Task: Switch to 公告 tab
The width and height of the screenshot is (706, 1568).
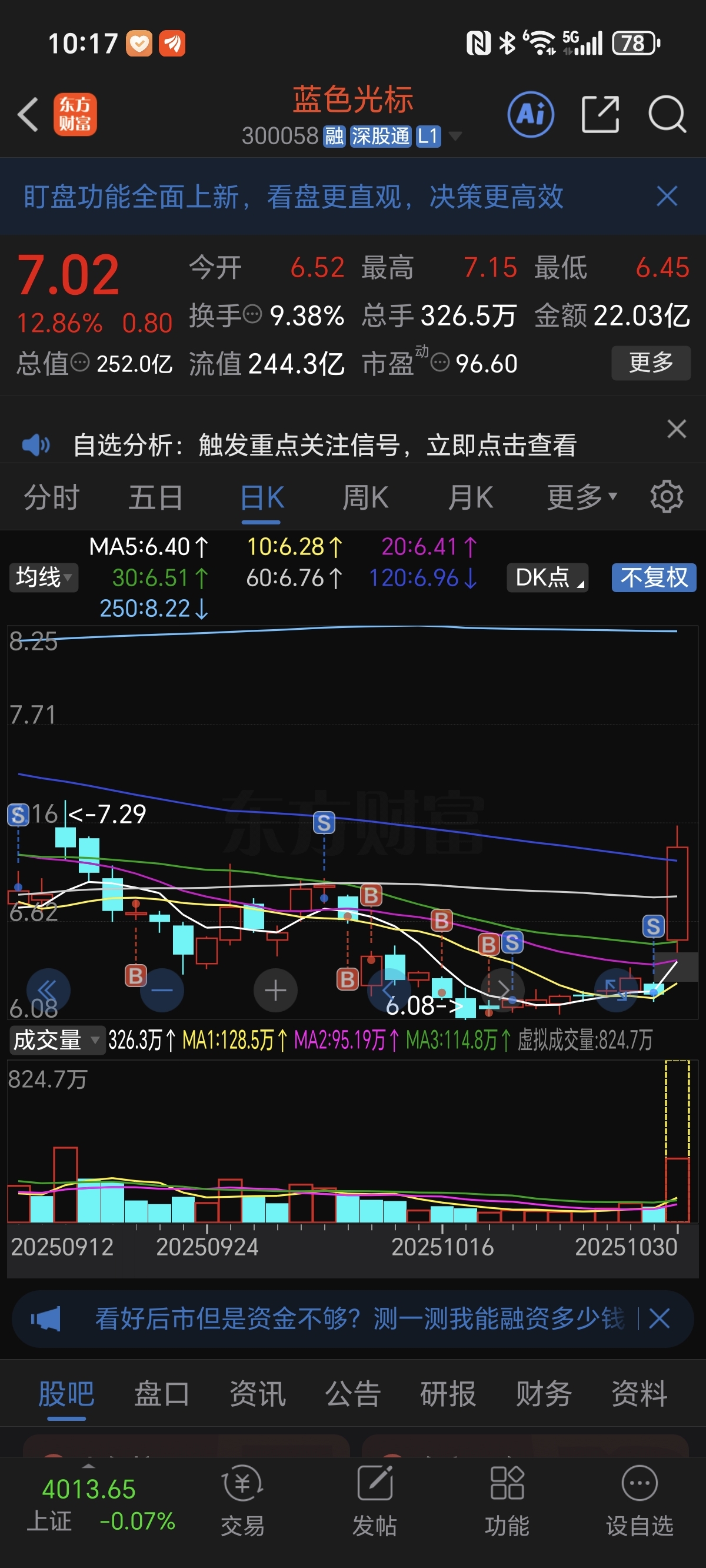Action: [353, 1393]
